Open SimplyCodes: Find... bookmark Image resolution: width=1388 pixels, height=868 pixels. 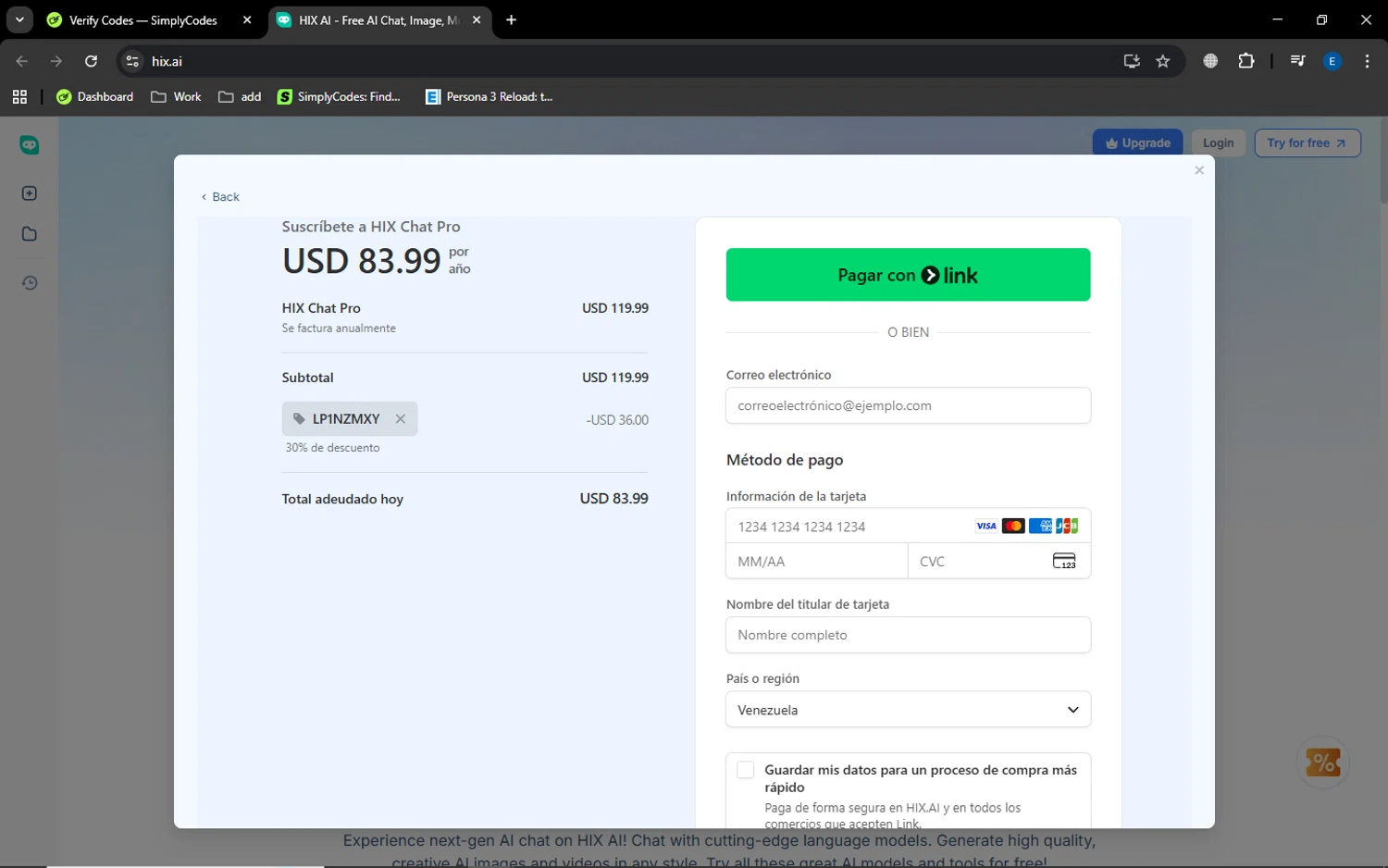[339, 96]
